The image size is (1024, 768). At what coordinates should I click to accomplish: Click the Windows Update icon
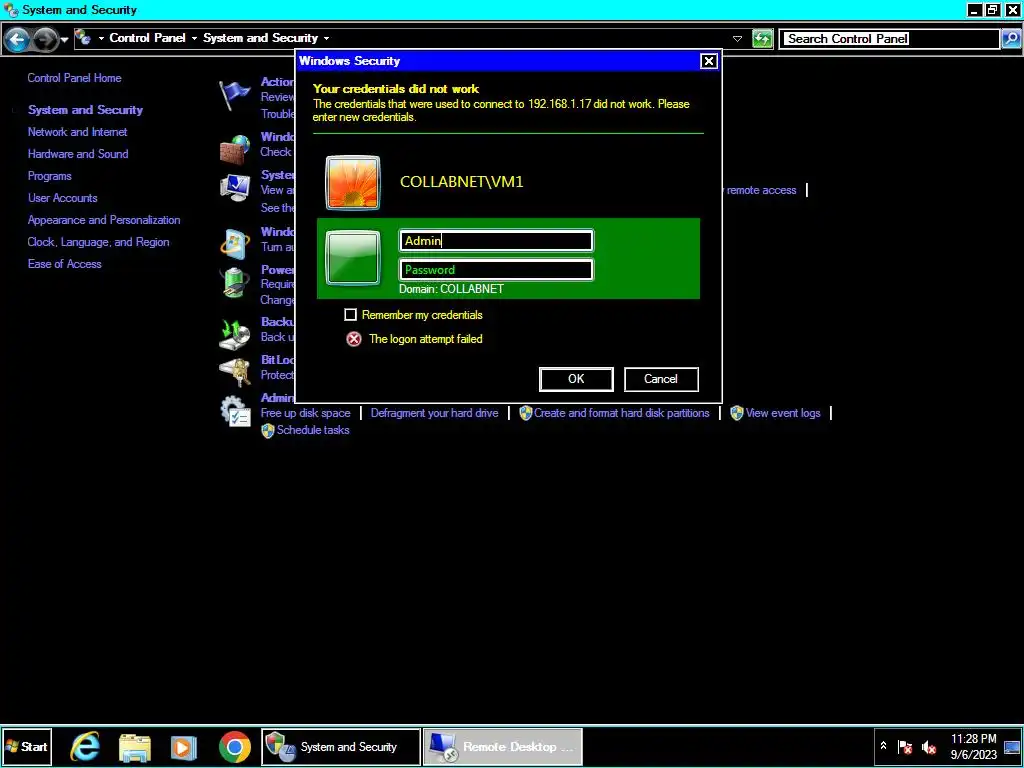(x=234, y=244)
